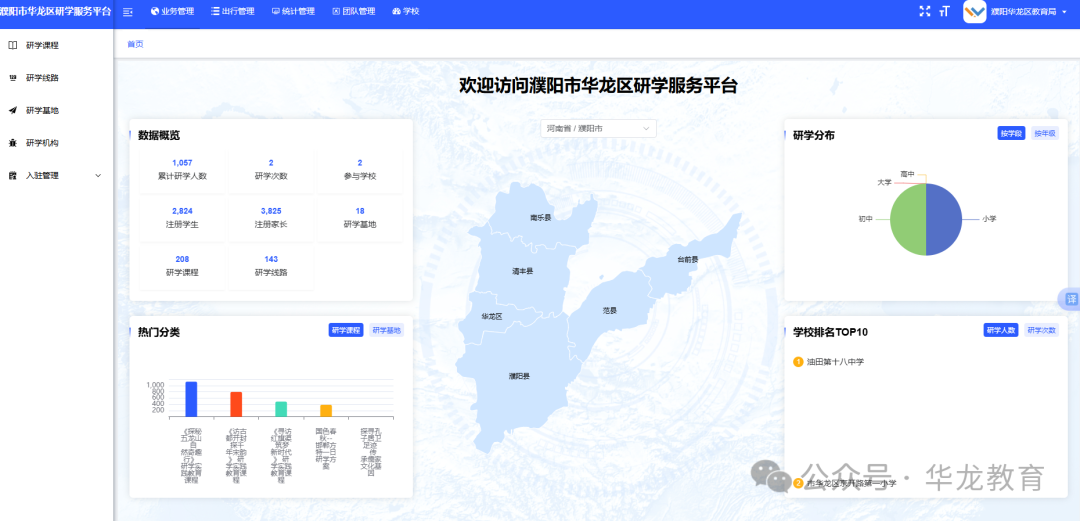Image resolution: width=1080 pixels, height=521 pixels.
Task: Open 业务管理 top menu
Action: (x=172, y=12)
